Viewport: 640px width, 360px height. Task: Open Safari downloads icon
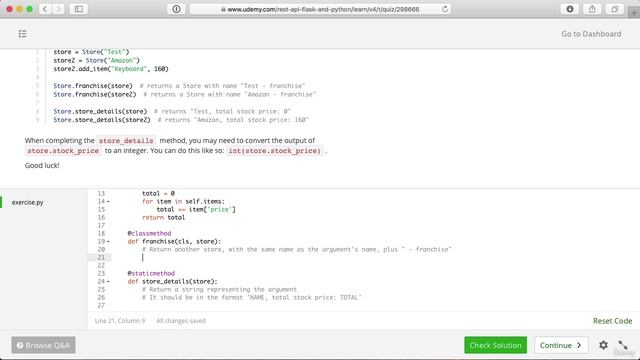tap(570, 9)
